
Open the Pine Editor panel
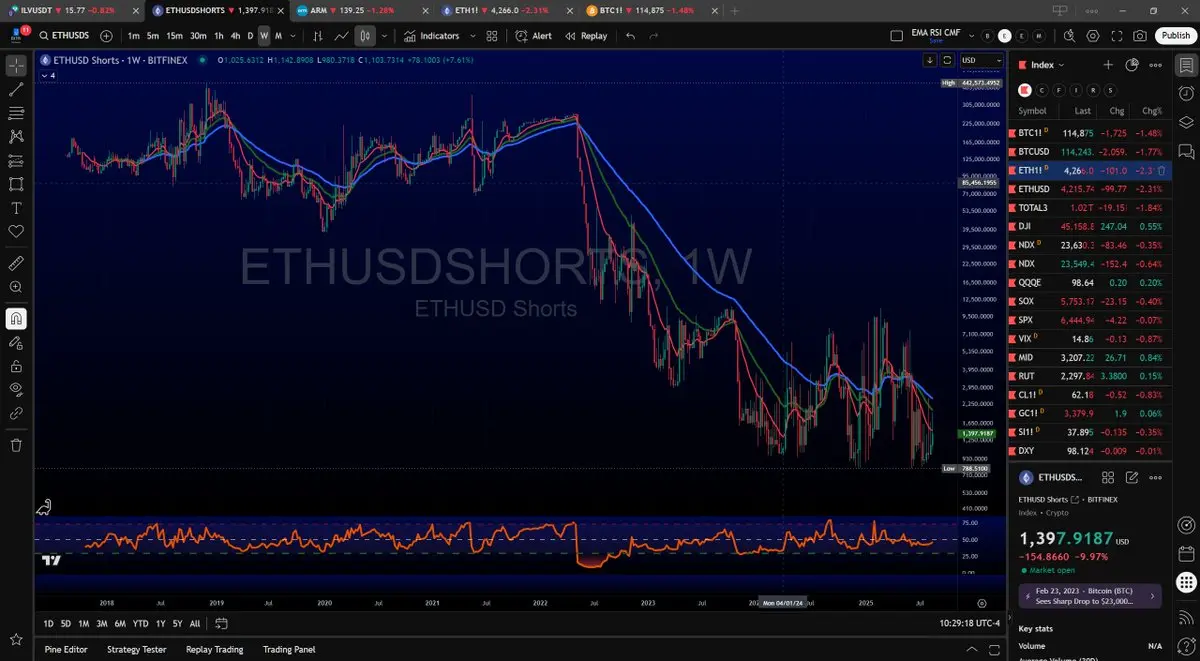[x=66, y=649]
